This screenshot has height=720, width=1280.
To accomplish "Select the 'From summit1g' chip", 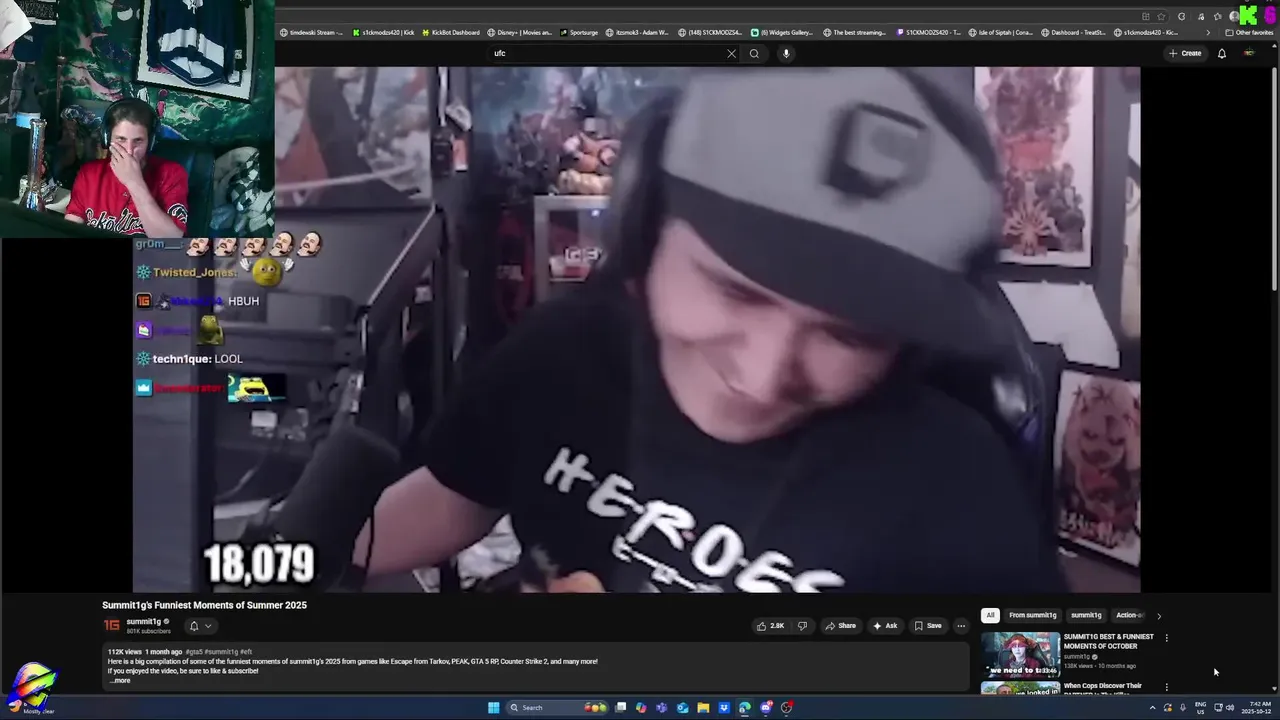I will click(1033, 615).
